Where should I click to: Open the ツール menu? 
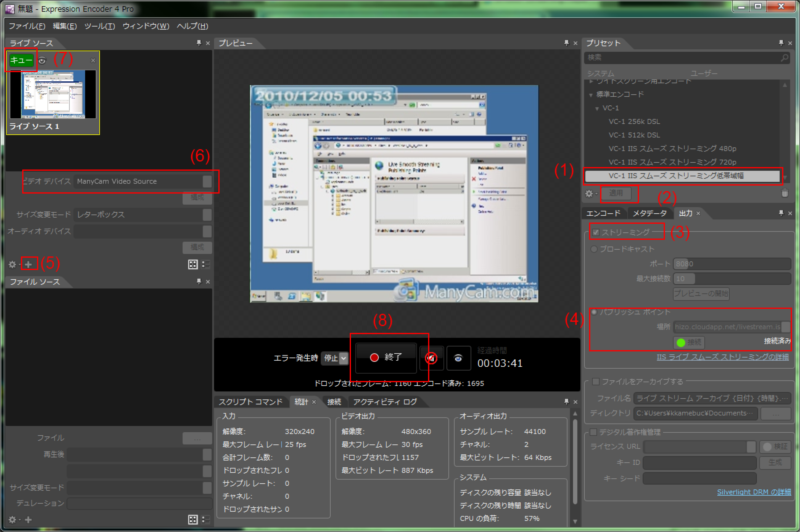(x=100, y=25)
